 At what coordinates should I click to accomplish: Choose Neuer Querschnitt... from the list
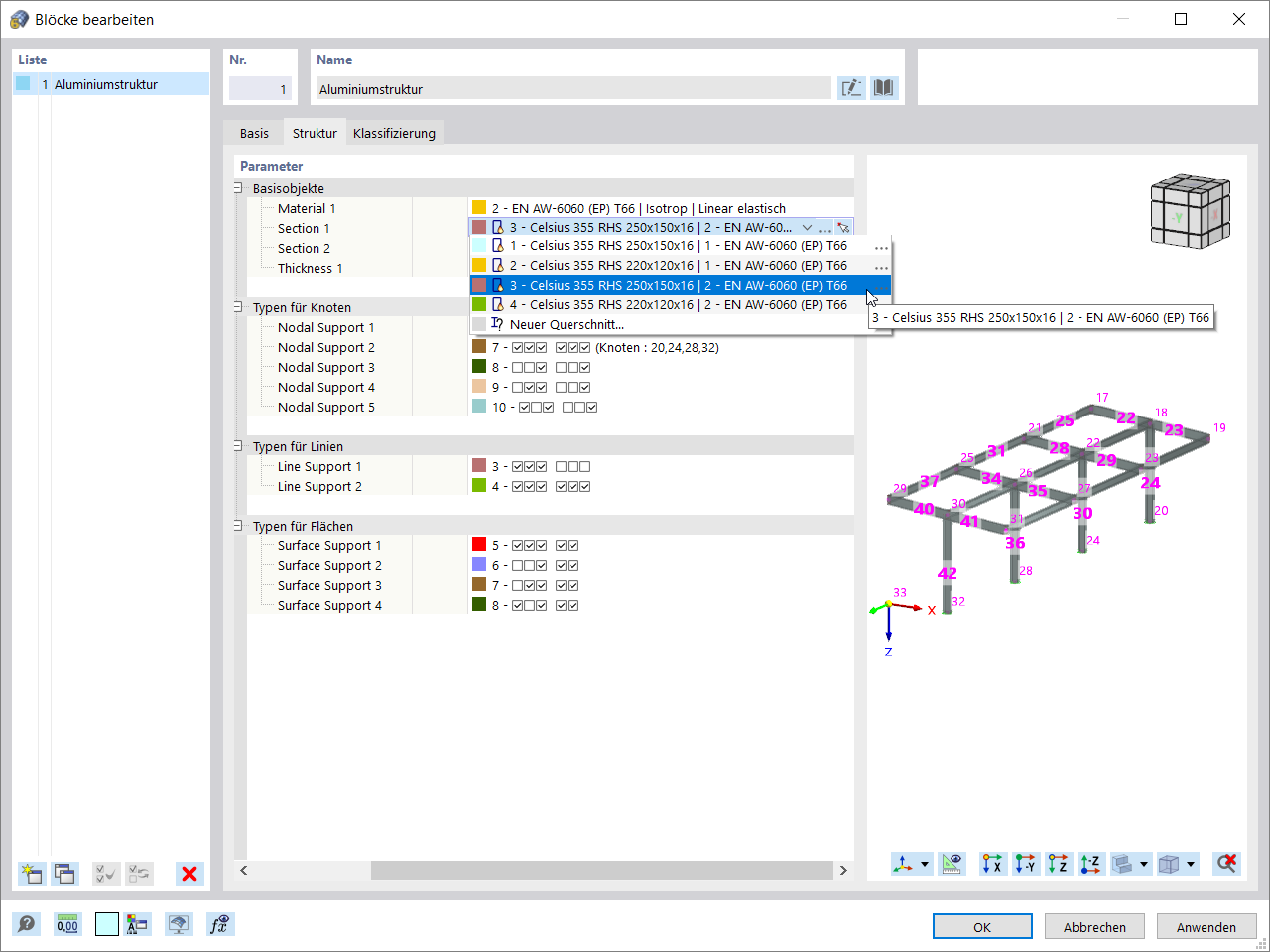pyautogui.click(x=680, y=325)
